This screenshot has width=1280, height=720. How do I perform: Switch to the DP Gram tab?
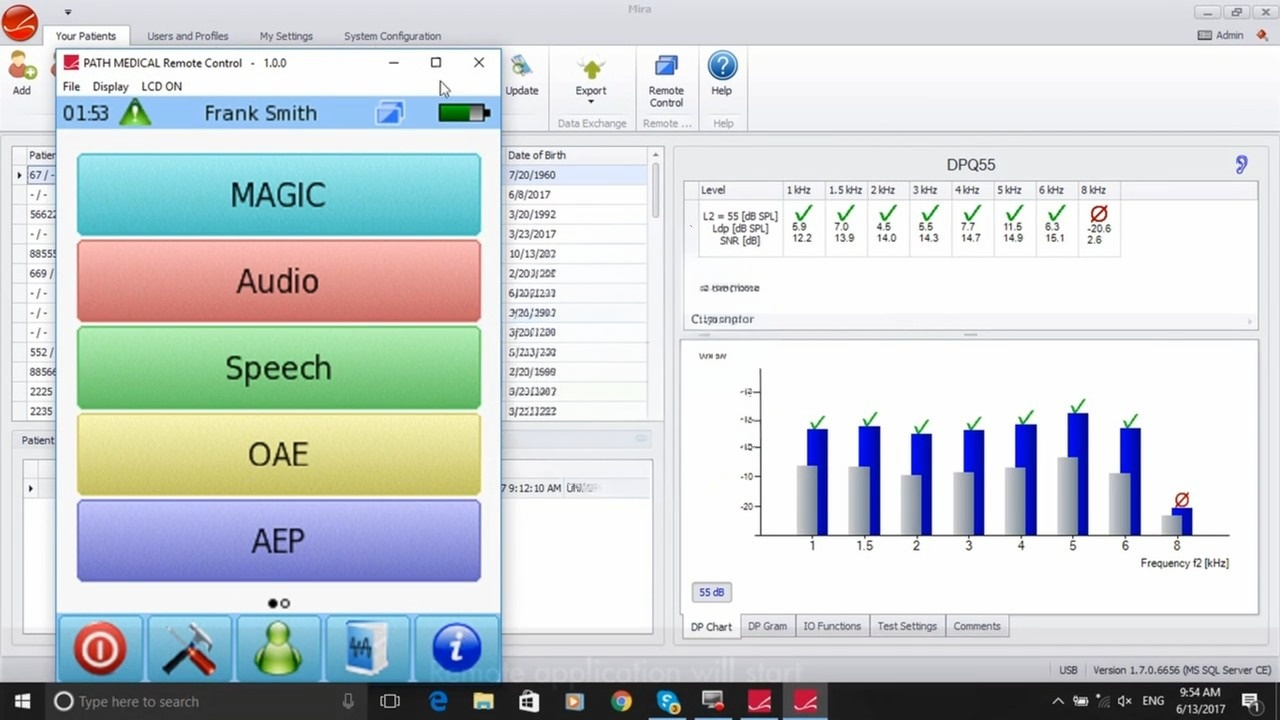tap(767, 626)
